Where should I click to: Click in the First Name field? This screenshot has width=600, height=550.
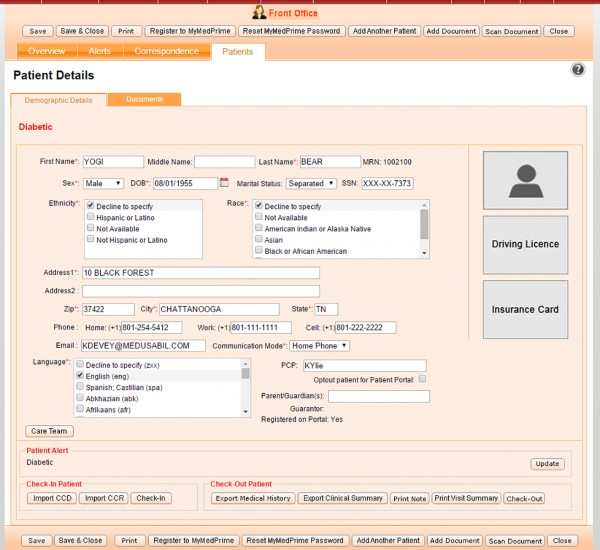(x=113, y=162)
